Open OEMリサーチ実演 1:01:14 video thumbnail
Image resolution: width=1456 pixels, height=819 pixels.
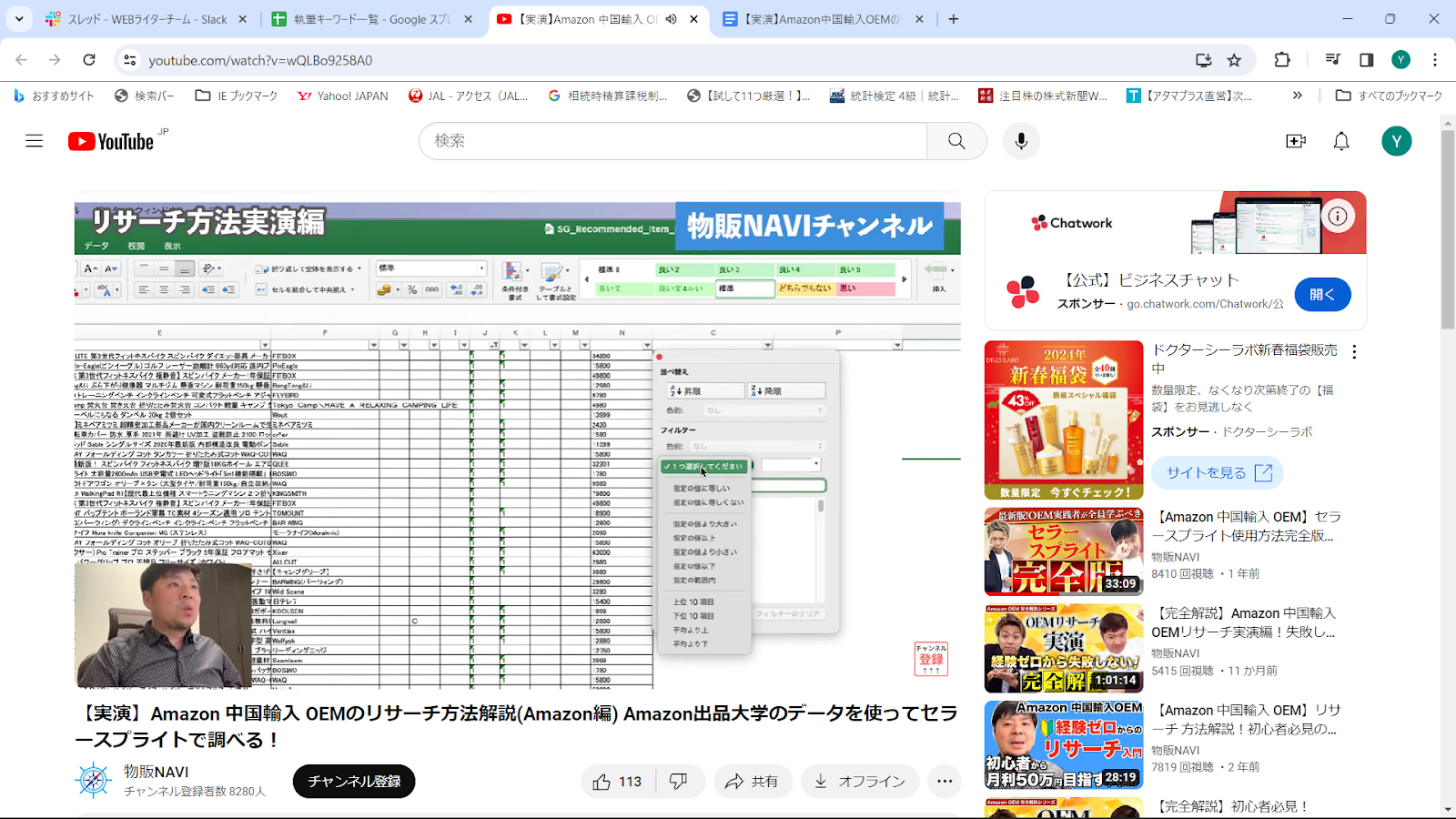click(x=1064, y=649)
